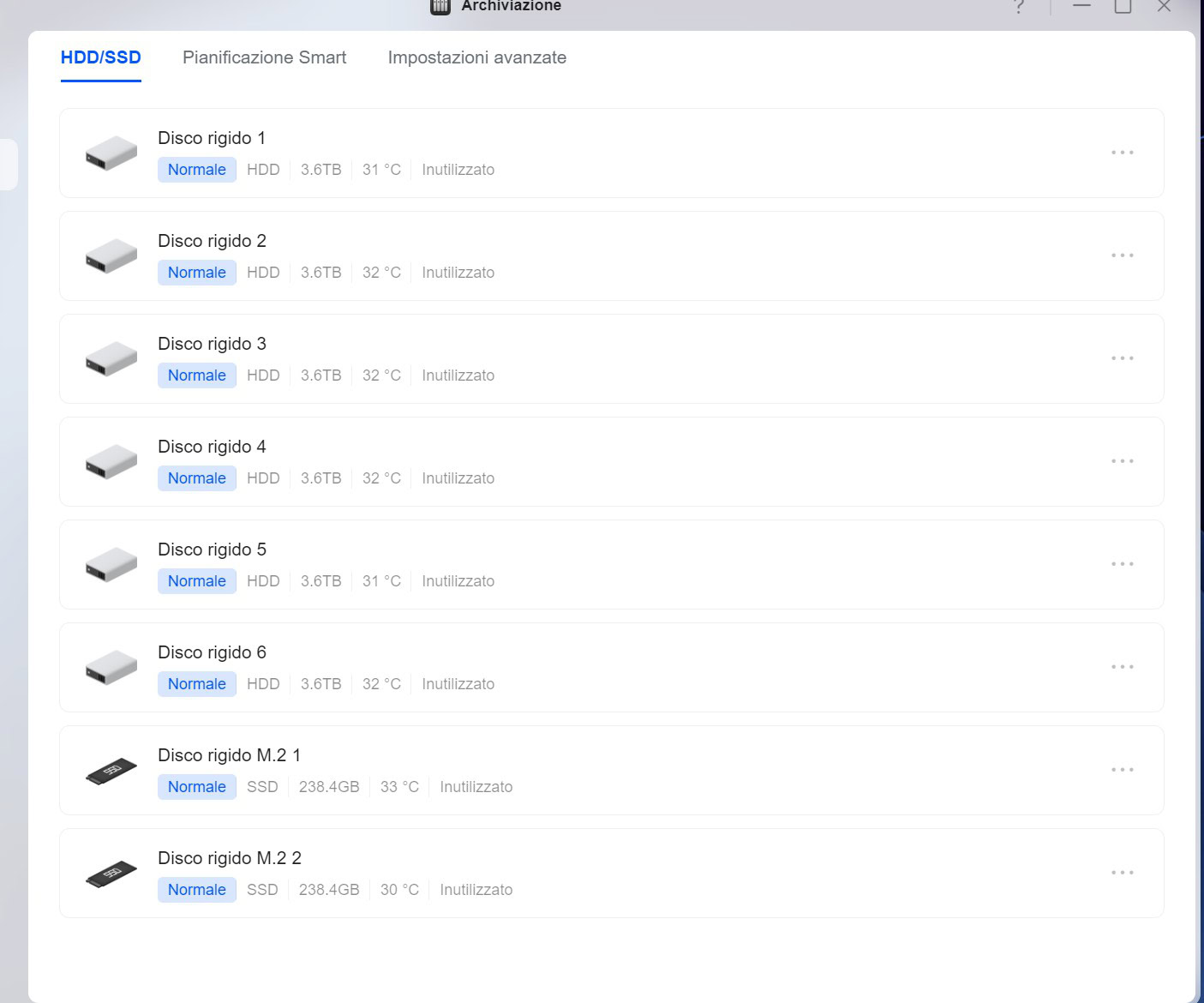Screen dimensions: 1204x1003
Task: Open the three-dot menu for Disco rigido 1
Action: point(1123,153)
